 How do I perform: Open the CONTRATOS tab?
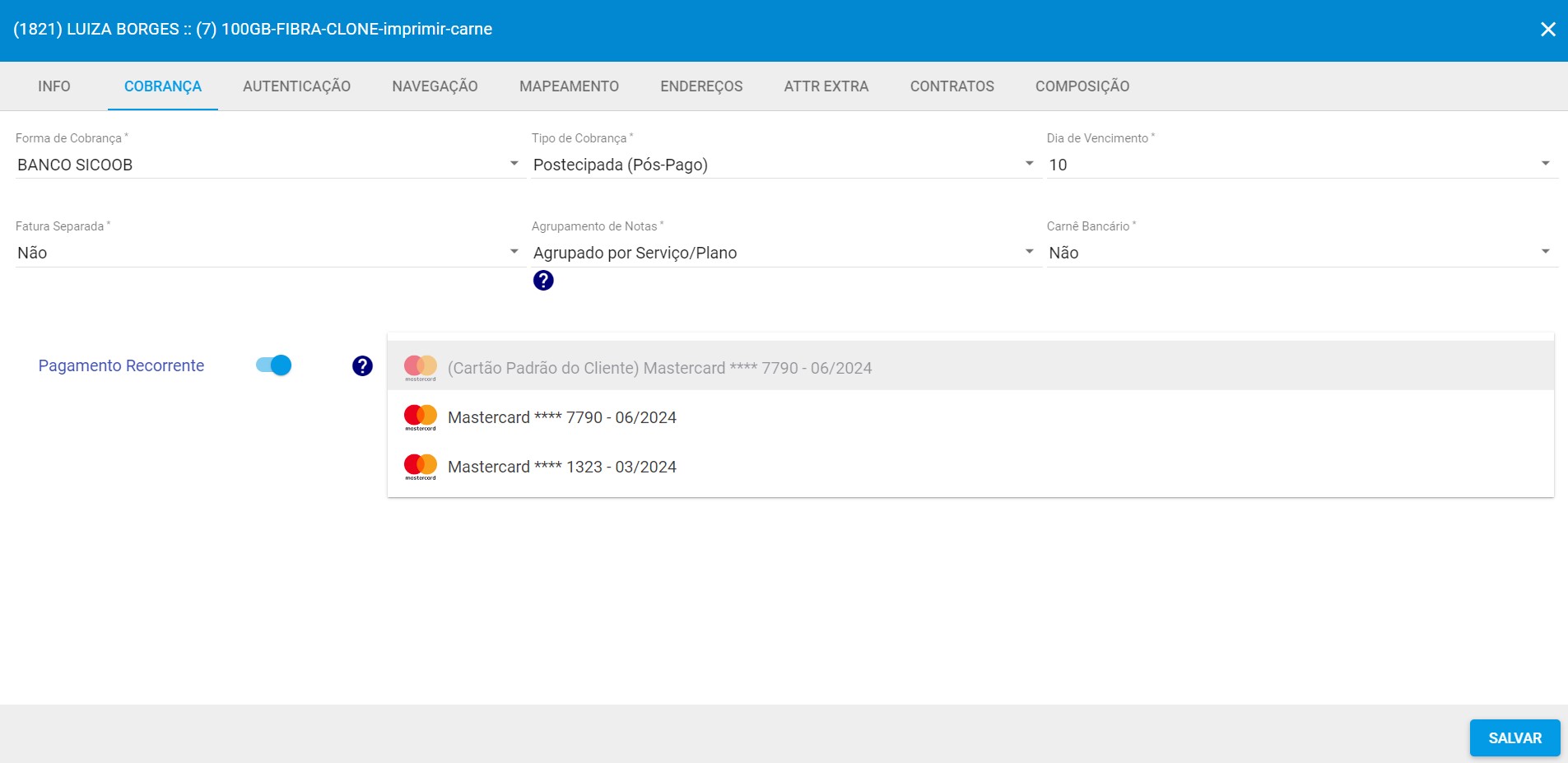tap(952, 86)
